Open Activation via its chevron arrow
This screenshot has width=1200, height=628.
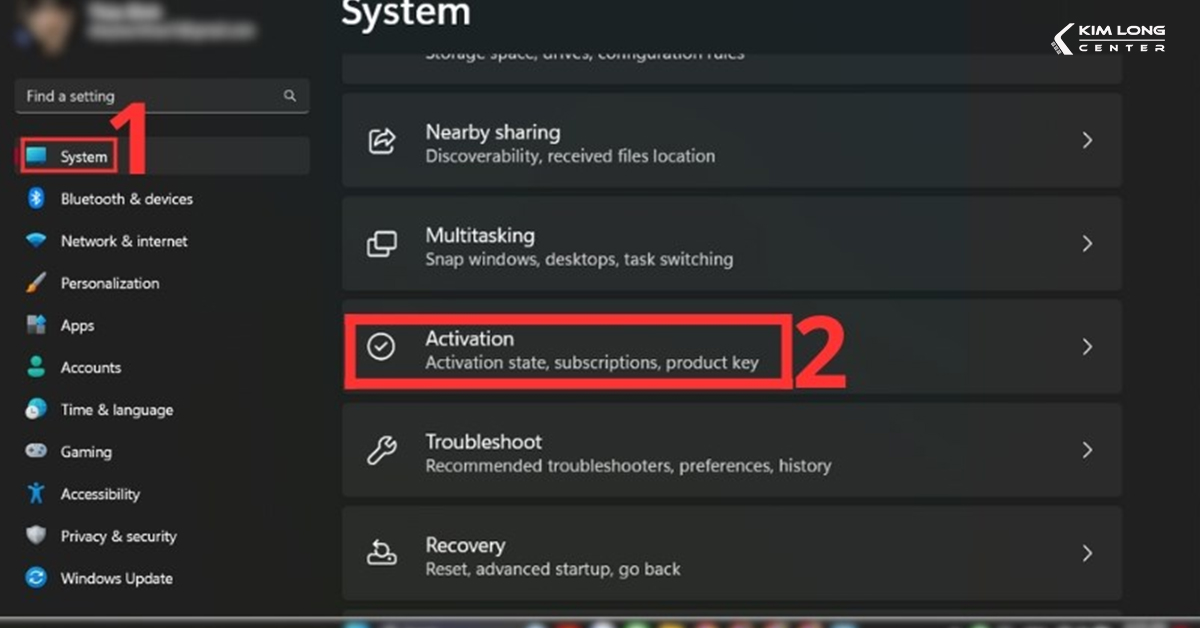[x=1087, y=347]
